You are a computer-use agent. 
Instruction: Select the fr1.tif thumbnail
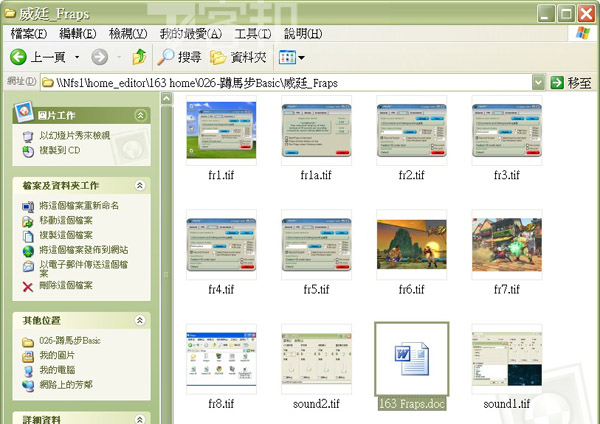[x=221, y=130]
